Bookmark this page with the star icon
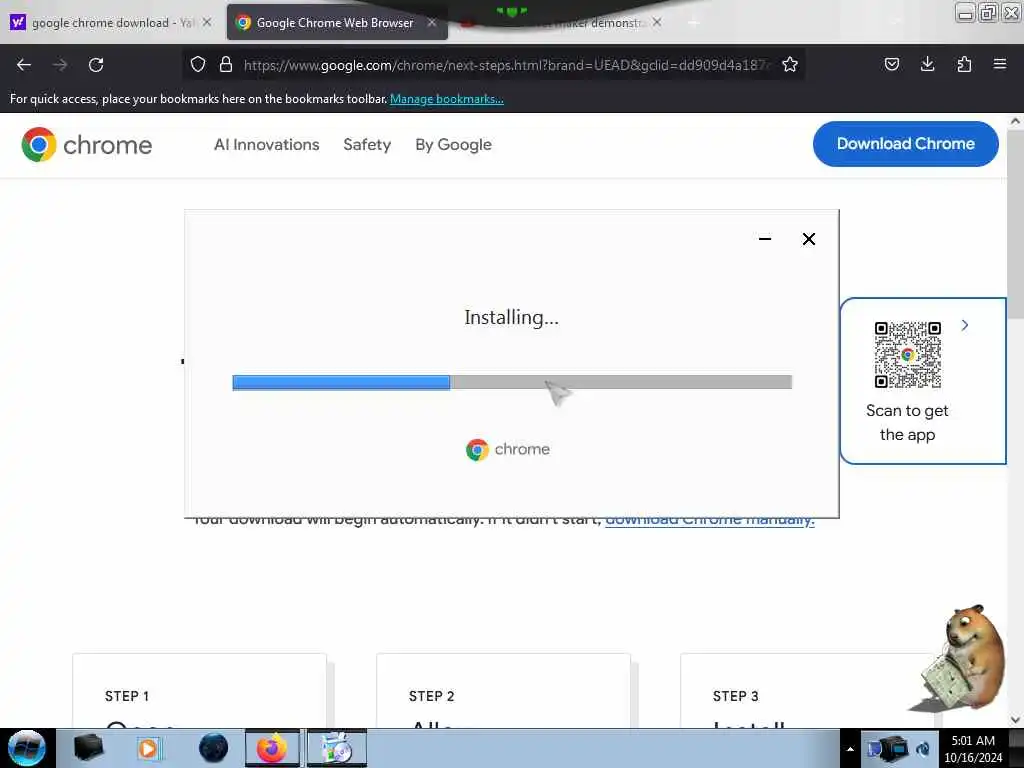The width and height of the screenshot is (1024, 768). [x=790, y=64]
